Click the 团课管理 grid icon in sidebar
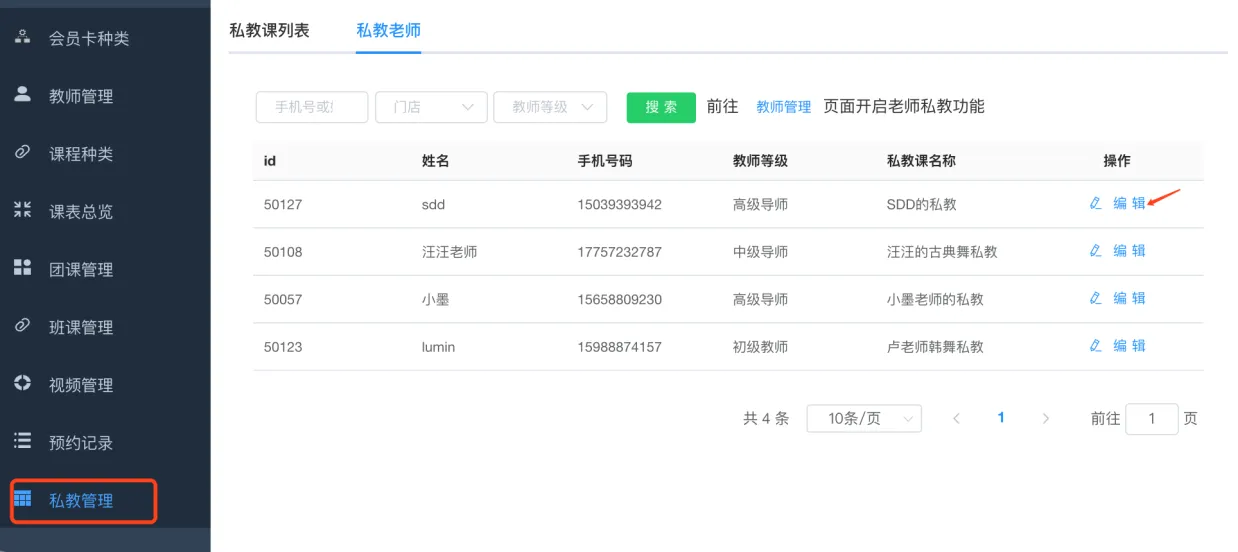 [22, 268]
